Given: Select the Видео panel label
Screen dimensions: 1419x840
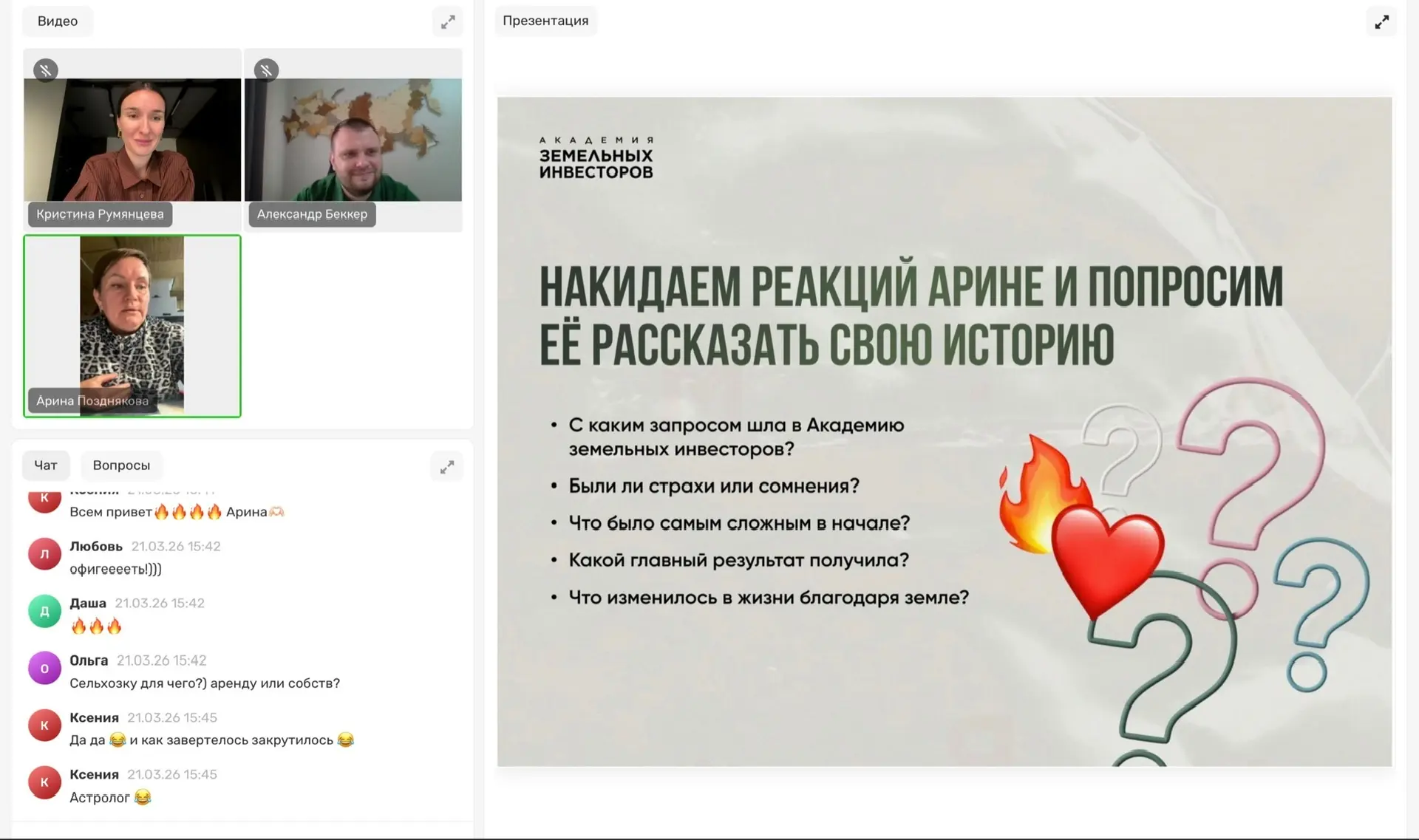Looking at the screenshot, I should 58,21.
